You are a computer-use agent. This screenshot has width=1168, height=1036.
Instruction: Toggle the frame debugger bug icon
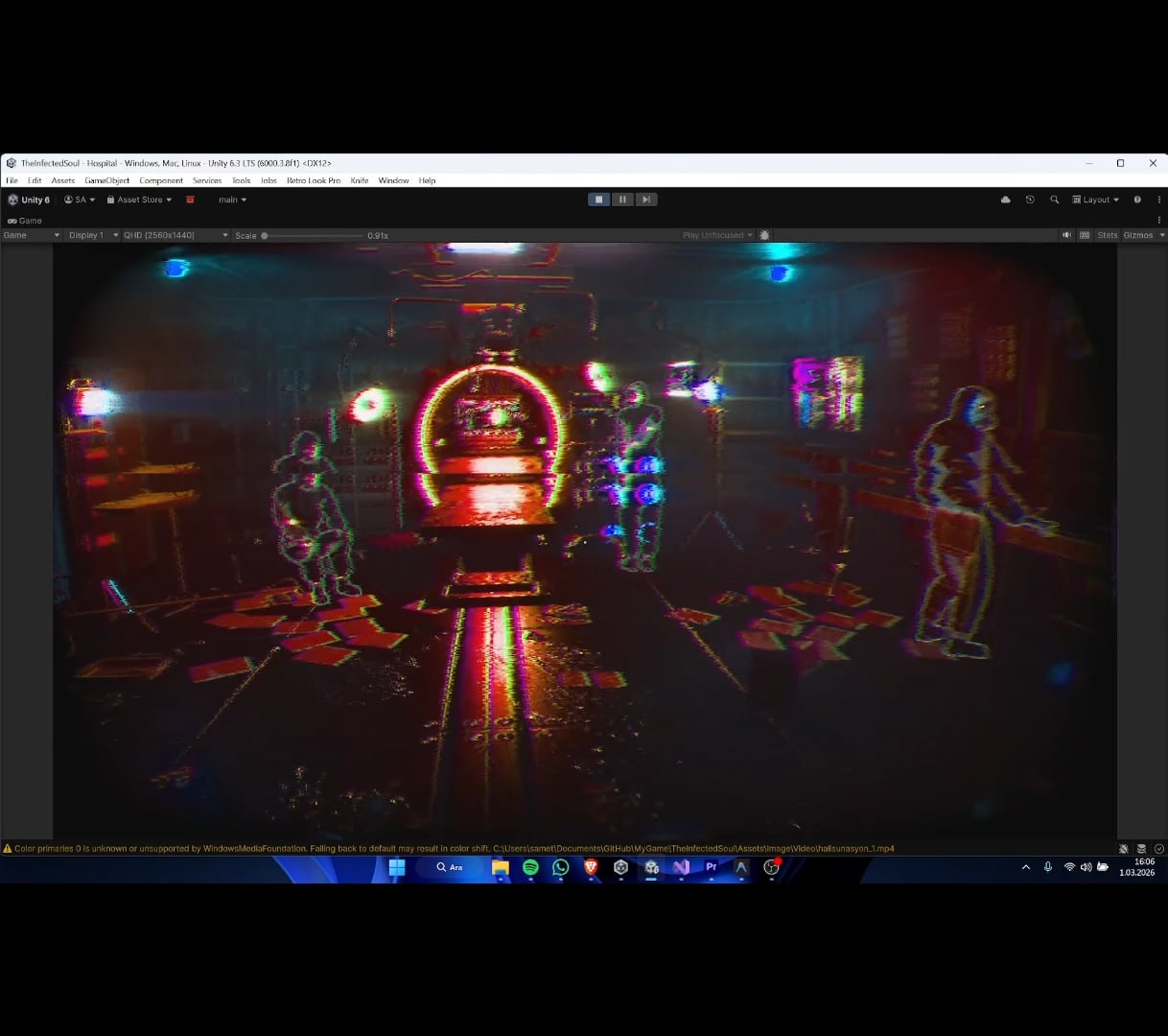(764, 235)
